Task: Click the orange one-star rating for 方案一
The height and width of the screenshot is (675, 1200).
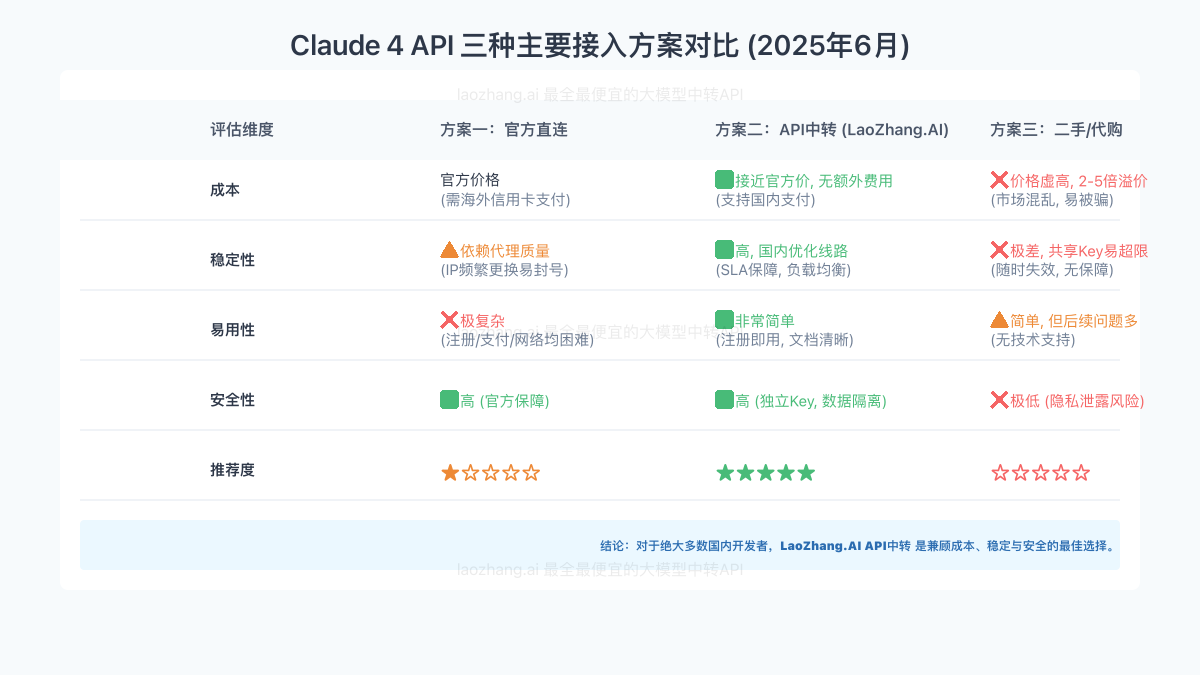Action: tap(490, 472)
